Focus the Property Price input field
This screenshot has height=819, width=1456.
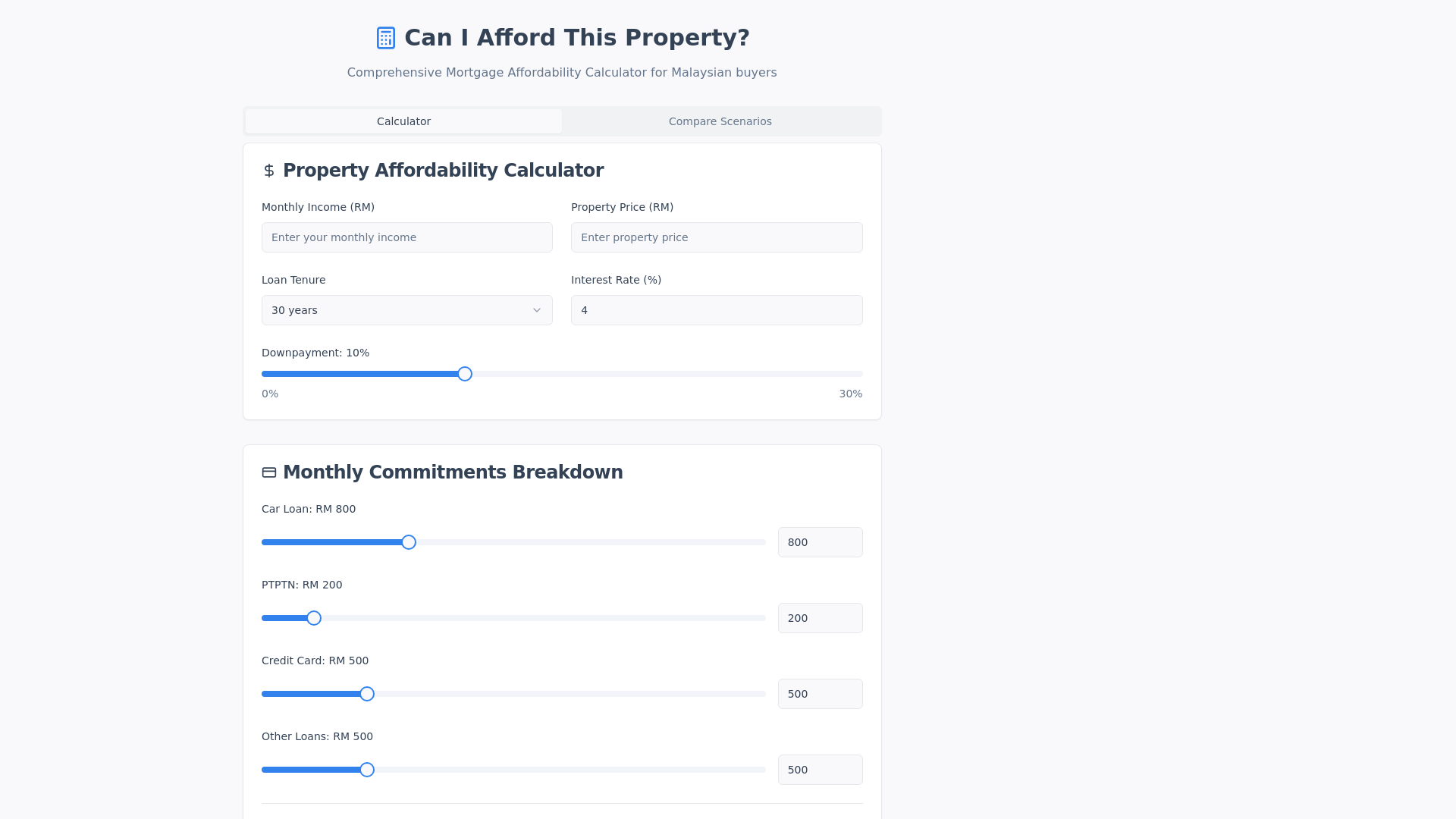[717, 237]
